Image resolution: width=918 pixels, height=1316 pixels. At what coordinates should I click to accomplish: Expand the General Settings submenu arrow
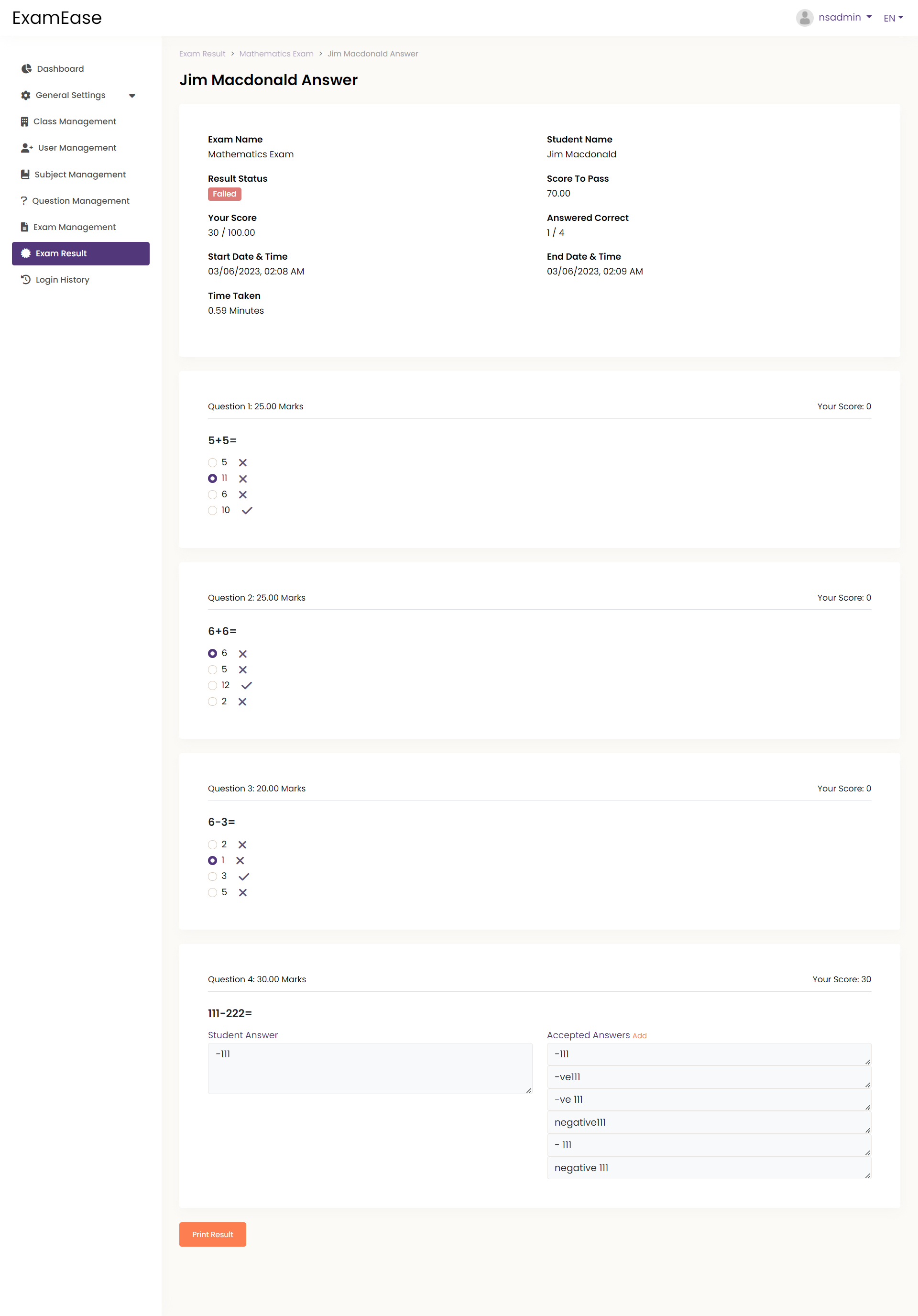point(132,96)
